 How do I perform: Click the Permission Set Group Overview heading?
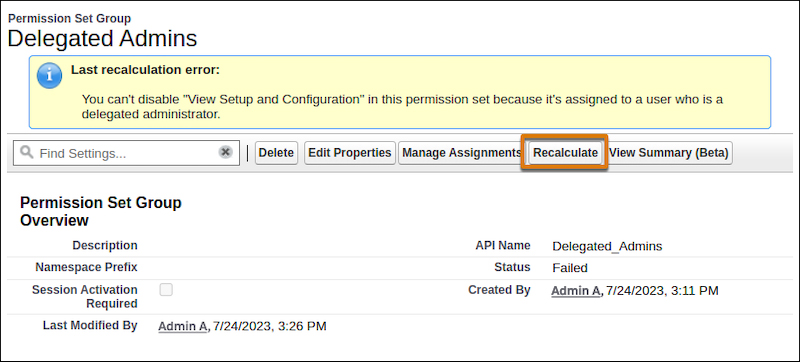[x=101, y=211]
